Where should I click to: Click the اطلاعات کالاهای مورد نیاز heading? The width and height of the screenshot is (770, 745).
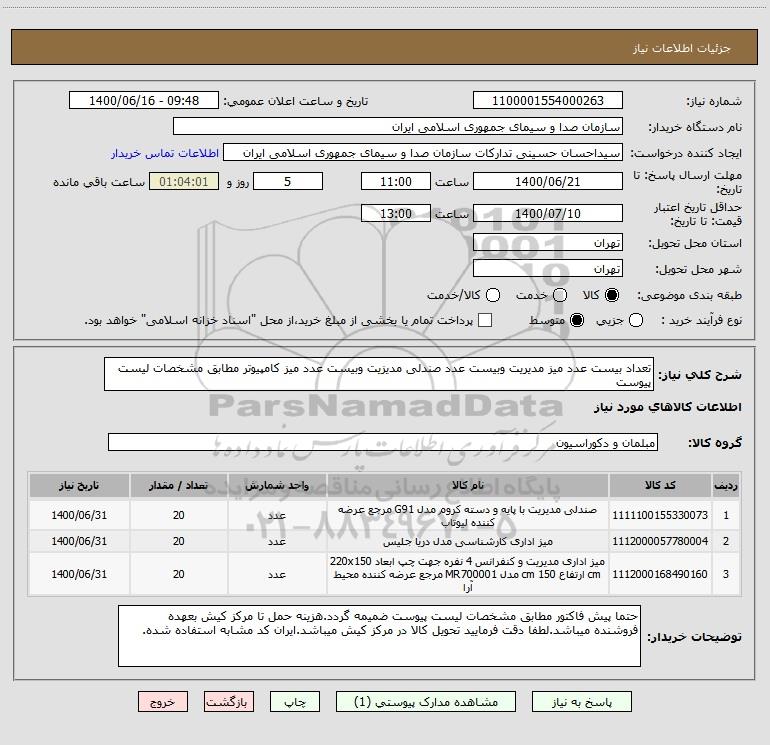click(x=667, y=407)
